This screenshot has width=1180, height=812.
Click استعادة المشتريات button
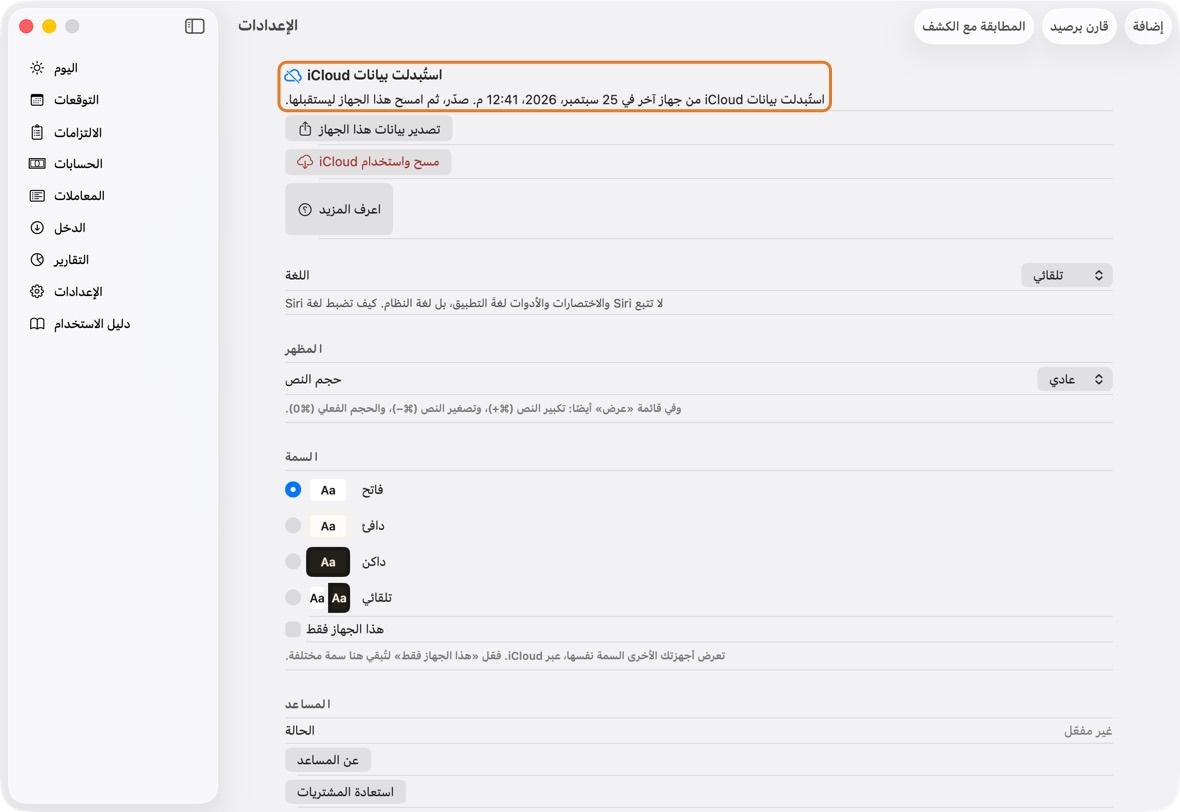[x=345, y=792]
